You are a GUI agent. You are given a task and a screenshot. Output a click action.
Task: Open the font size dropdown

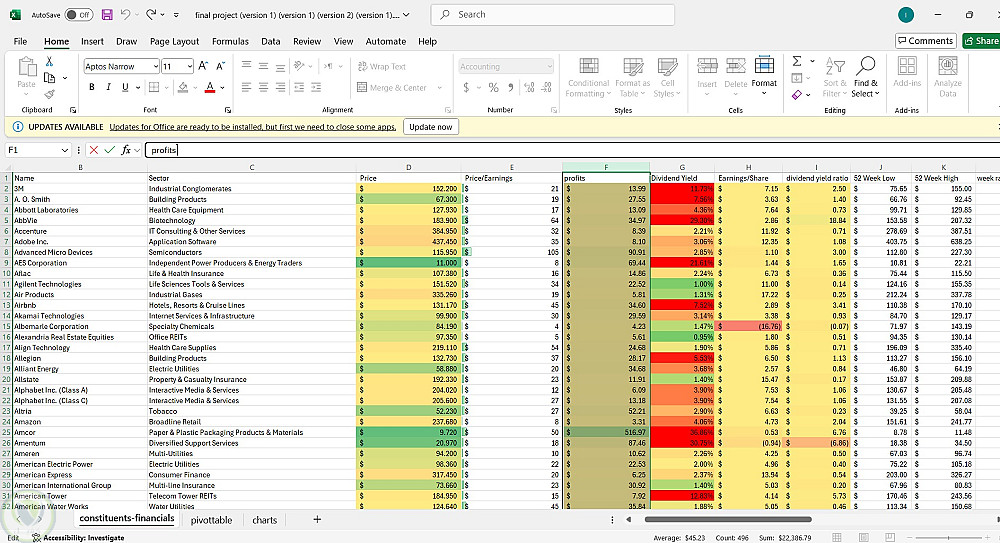(x=190, y=66)
